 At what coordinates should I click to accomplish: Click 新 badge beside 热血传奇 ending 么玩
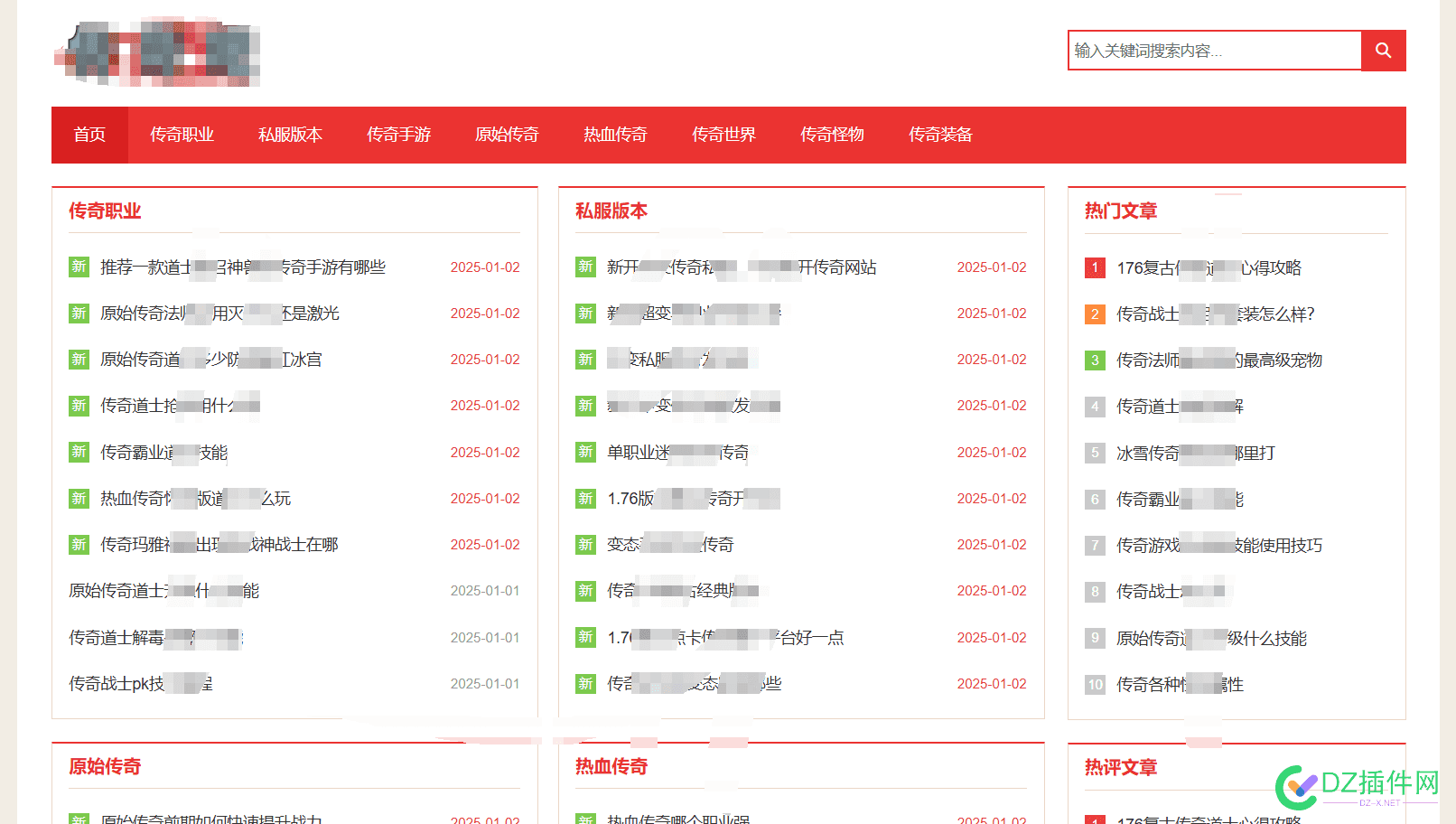79,499
